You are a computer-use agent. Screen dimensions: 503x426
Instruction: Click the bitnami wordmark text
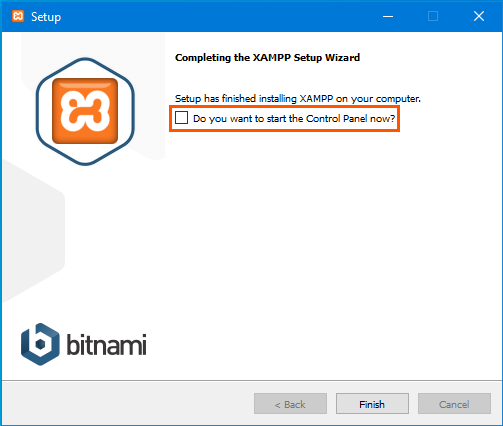pos(106,344)
